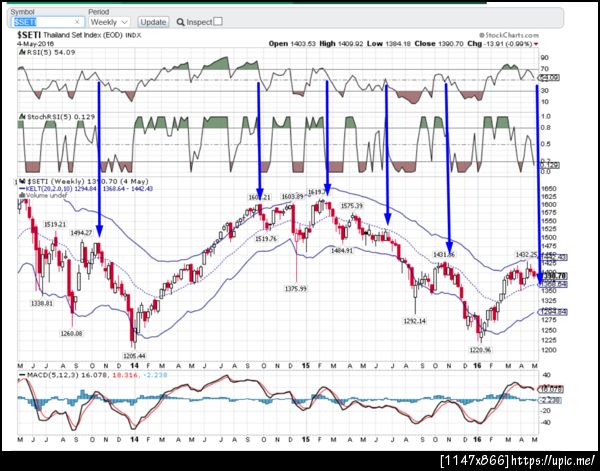Screen dimensions: 600x471
Task: Click the 1205.44 low price label
Action: pos(134,355)
